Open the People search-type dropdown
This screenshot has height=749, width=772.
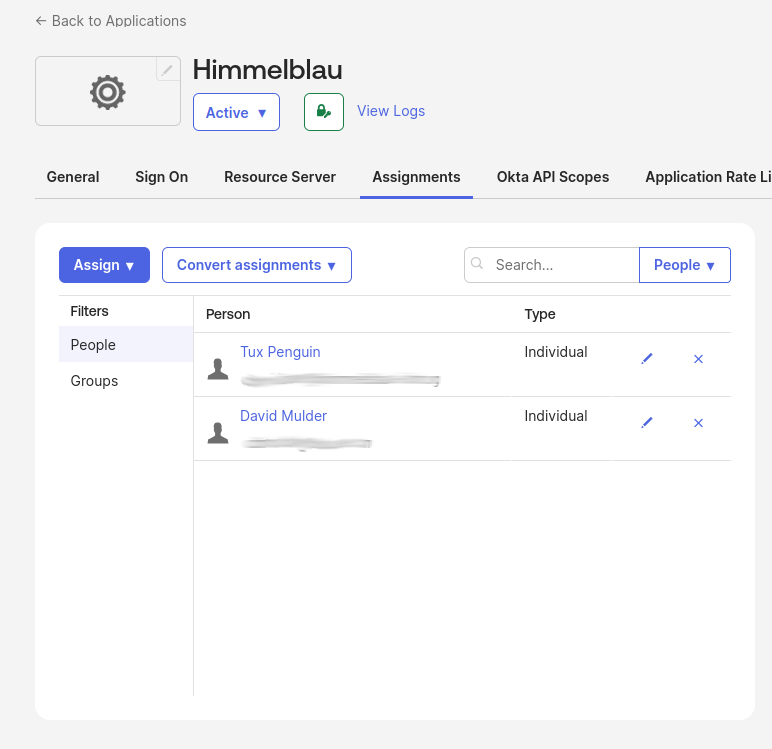pyautogui.click(x=685, y=265)
